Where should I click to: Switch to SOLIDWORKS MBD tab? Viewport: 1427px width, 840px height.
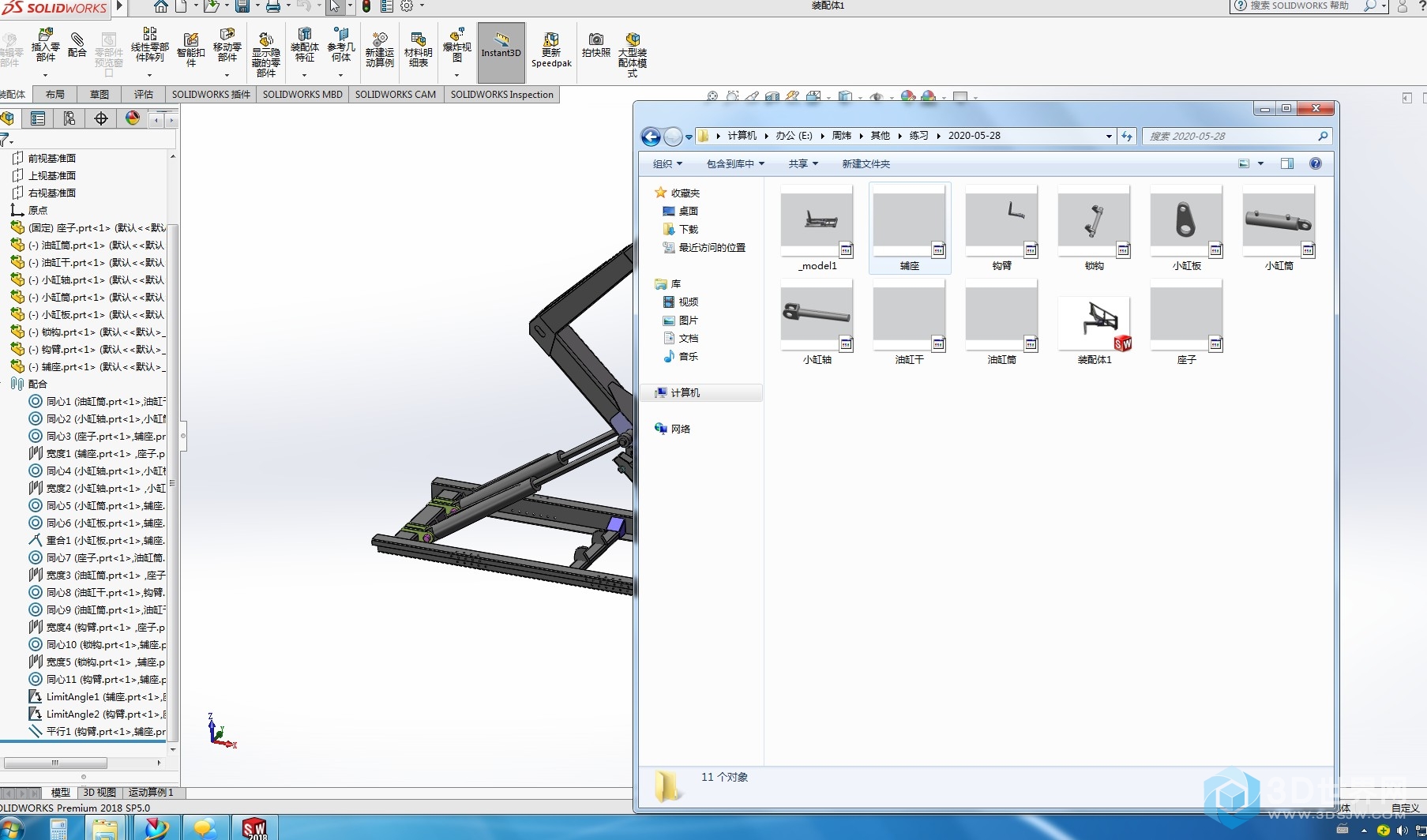(x=302, y=95)
